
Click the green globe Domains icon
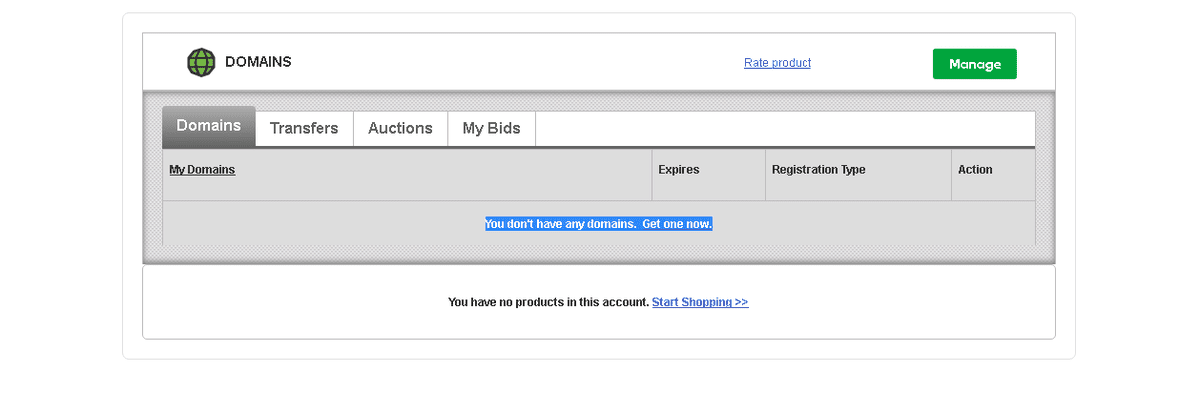tap(201, 62)
